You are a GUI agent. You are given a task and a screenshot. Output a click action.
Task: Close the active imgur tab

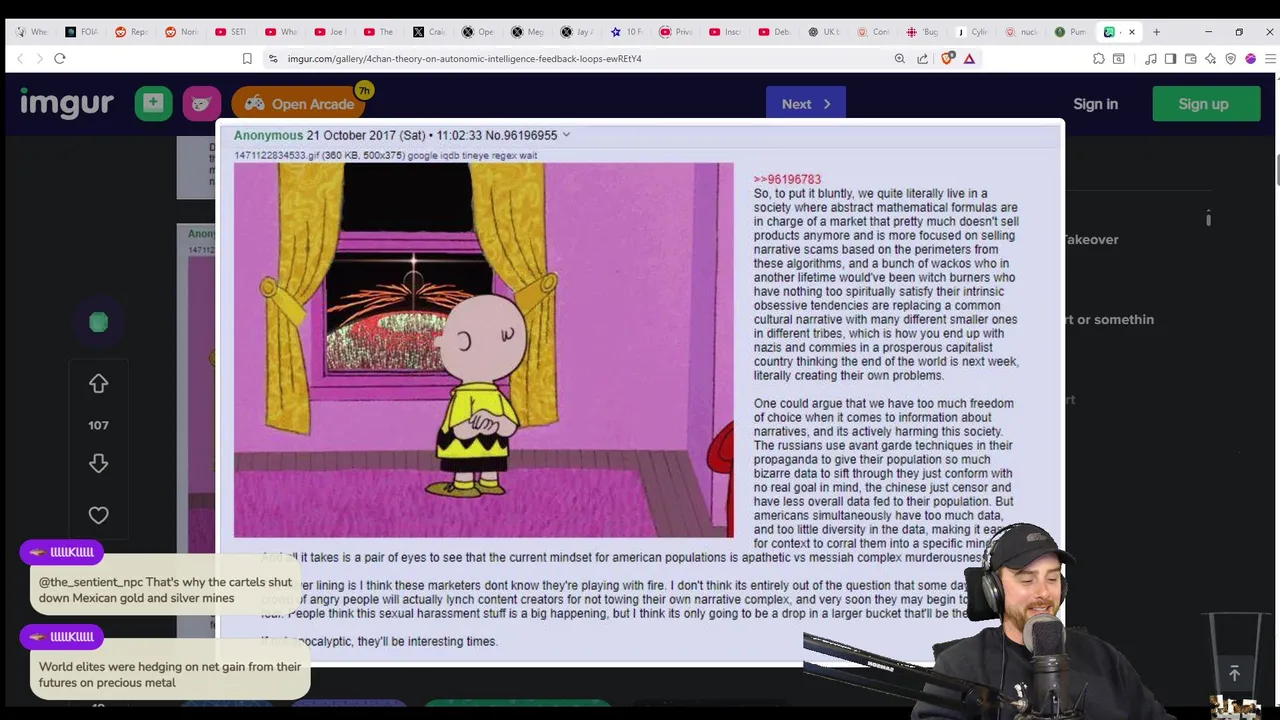(x=1132, y=32)
